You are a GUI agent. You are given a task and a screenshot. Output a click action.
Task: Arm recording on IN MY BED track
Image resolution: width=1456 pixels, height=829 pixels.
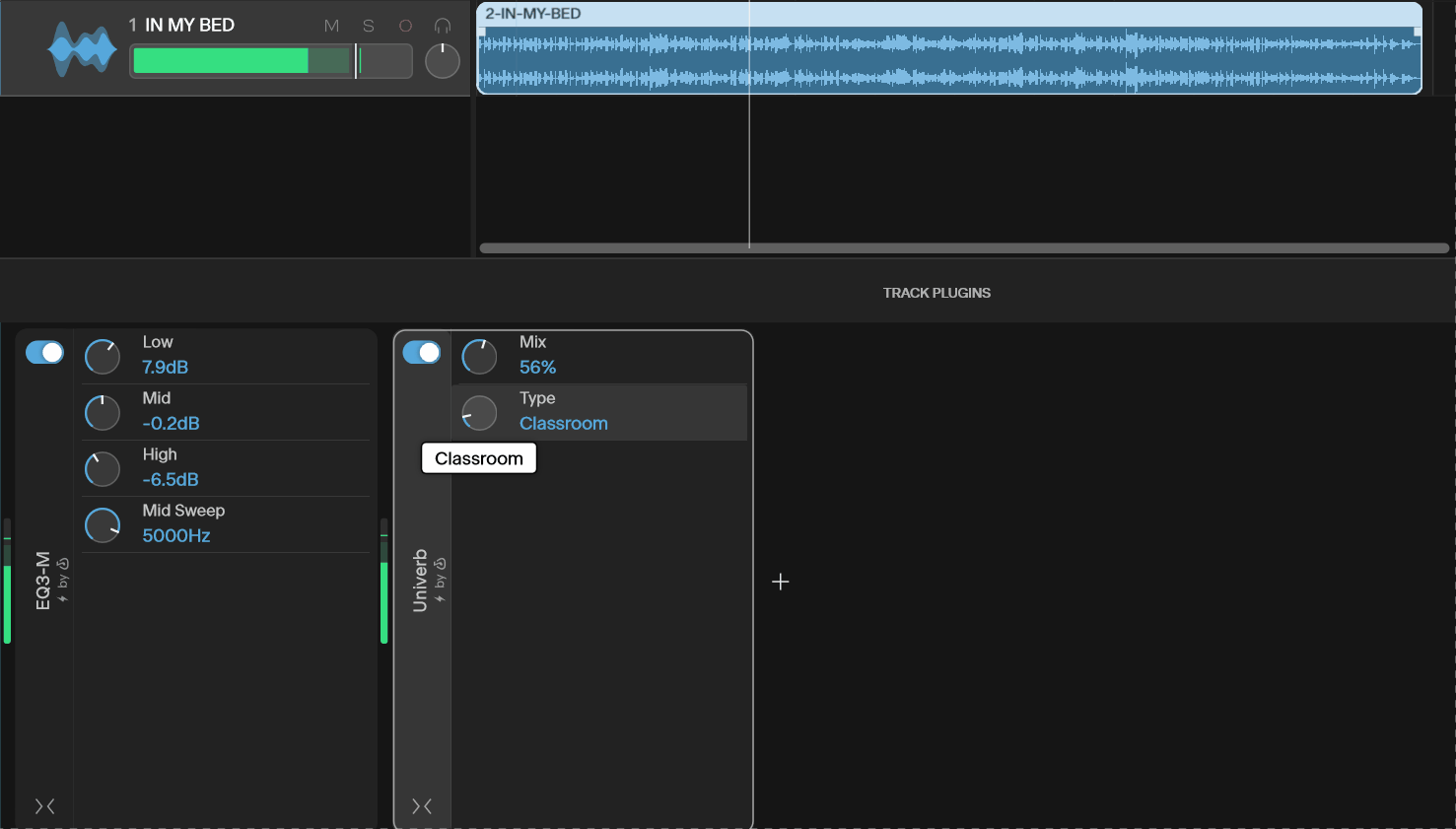point(405,26)
